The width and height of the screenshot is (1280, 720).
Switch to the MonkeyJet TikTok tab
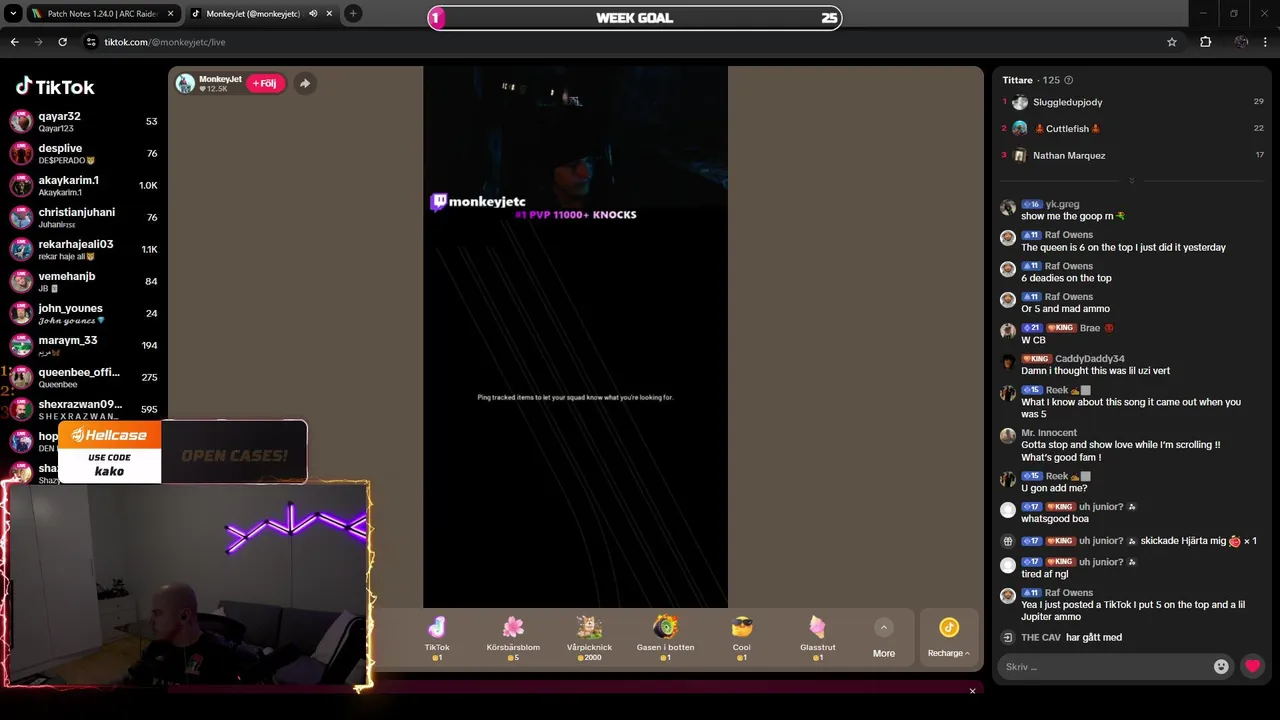(253, 14)
